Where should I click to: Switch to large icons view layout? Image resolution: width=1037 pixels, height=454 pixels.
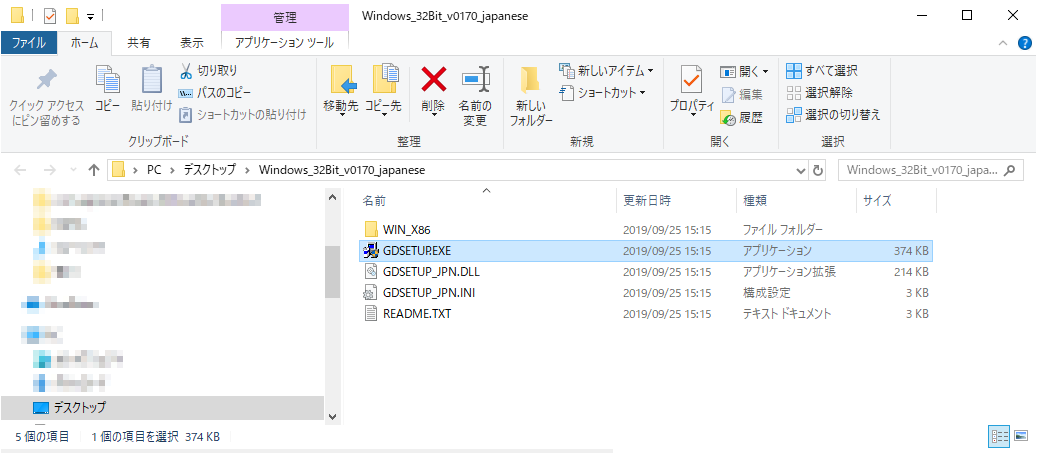click(x=1021, y=437)
